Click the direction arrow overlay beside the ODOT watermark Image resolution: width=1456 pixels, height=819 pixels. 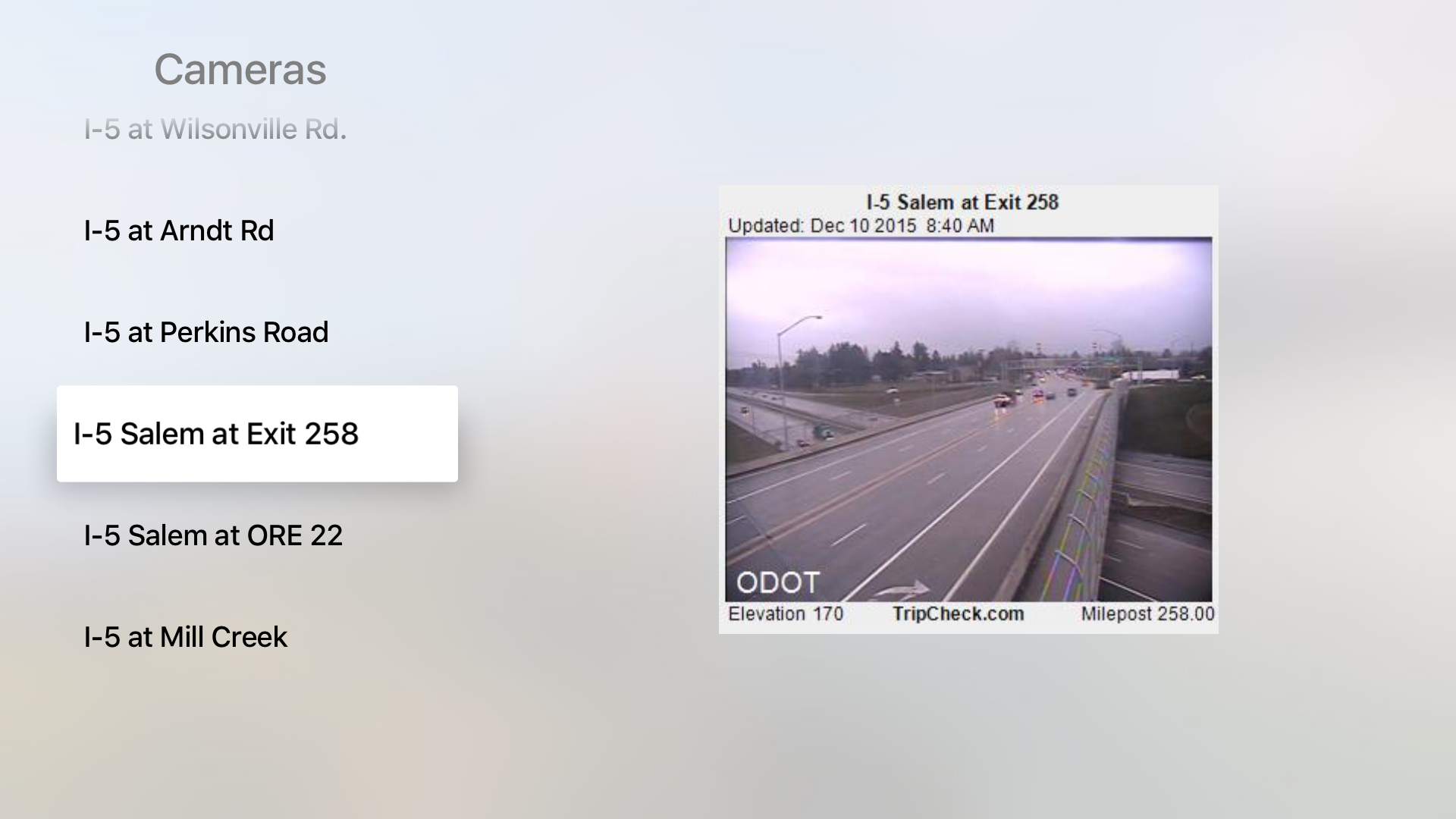pos(900,589)
